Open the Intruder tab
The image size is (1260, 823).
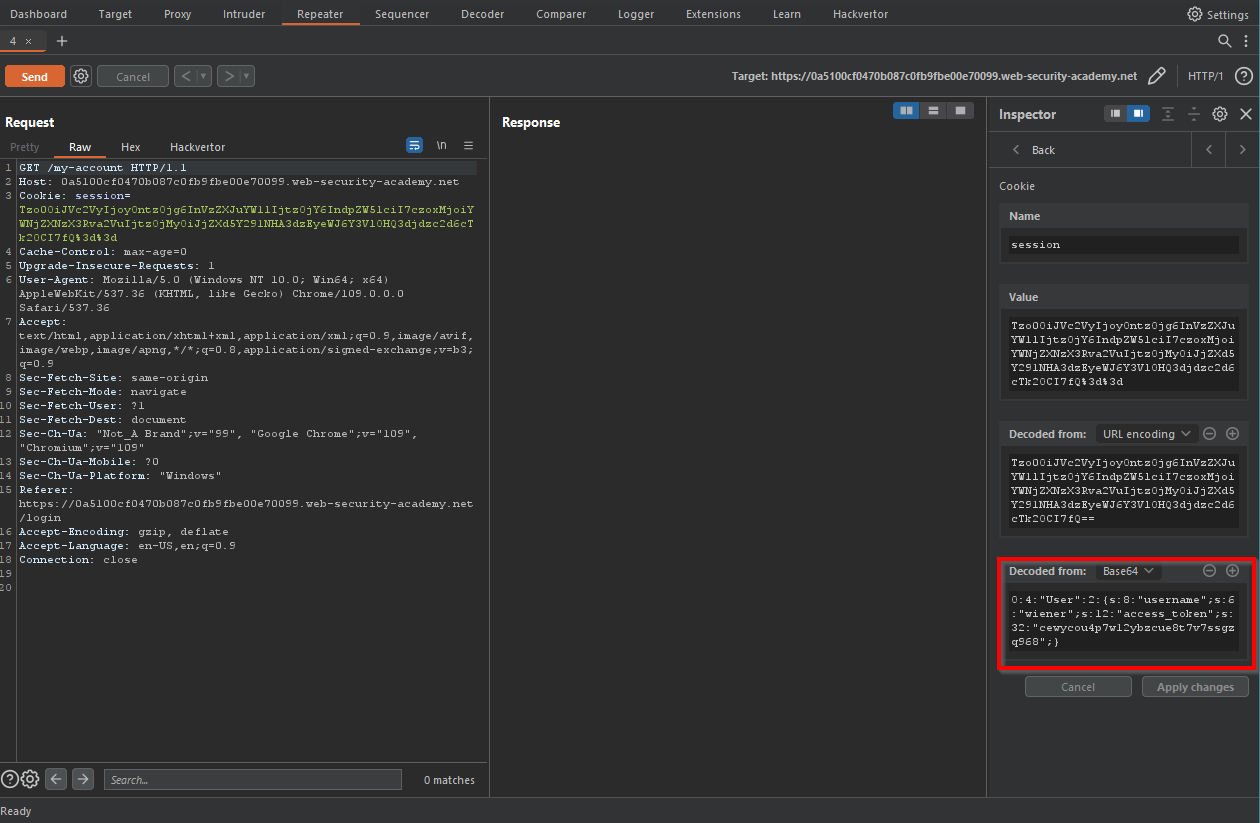[x=243, y=14]
